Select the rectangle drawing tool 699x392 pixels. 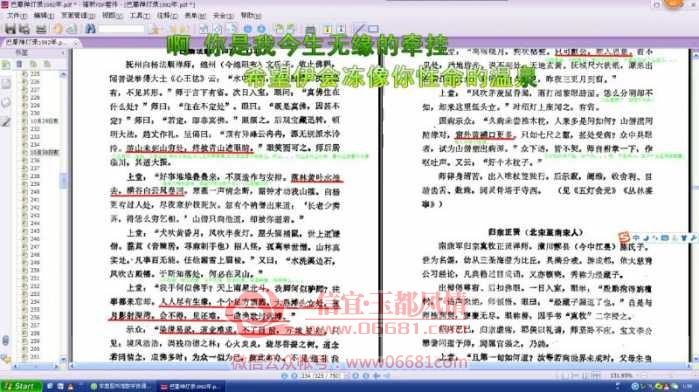coord(373,29)
